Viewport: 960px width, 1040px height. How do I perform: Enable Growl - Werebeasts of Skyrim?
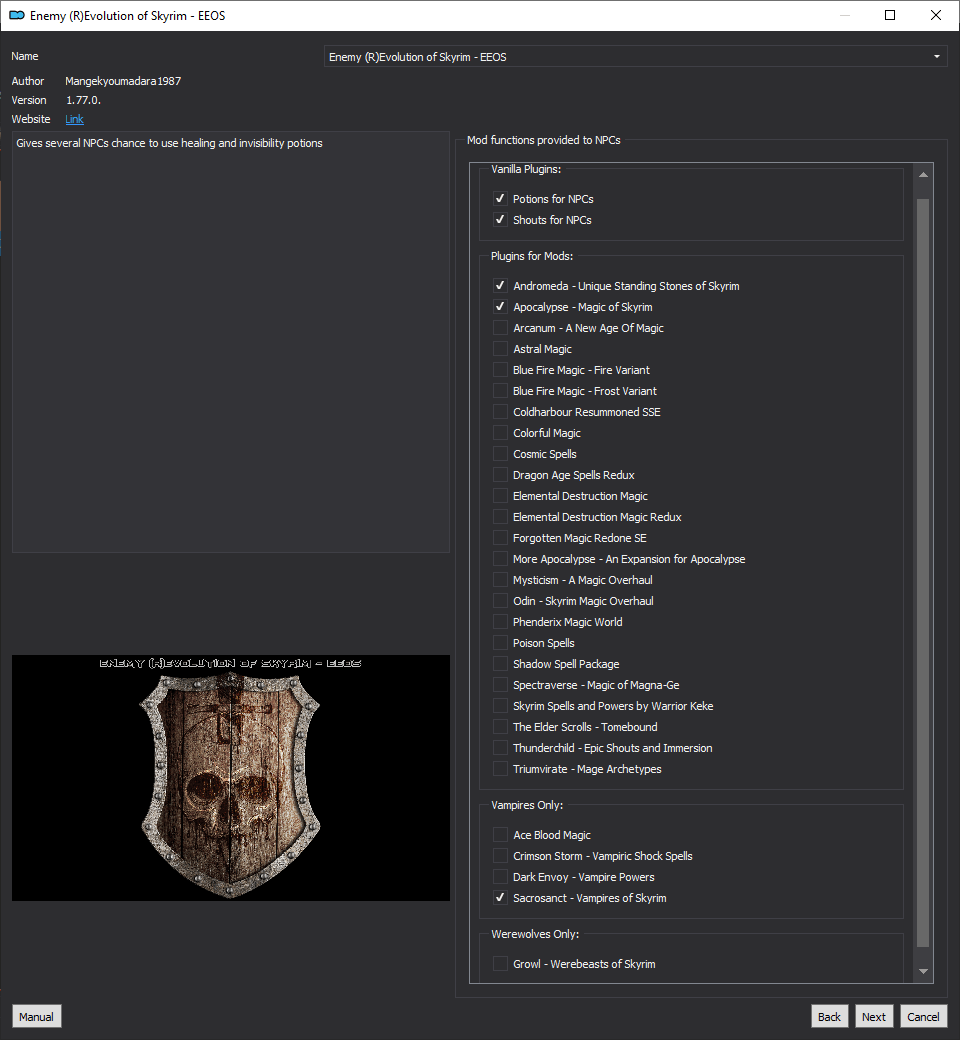tap(500, 964)
